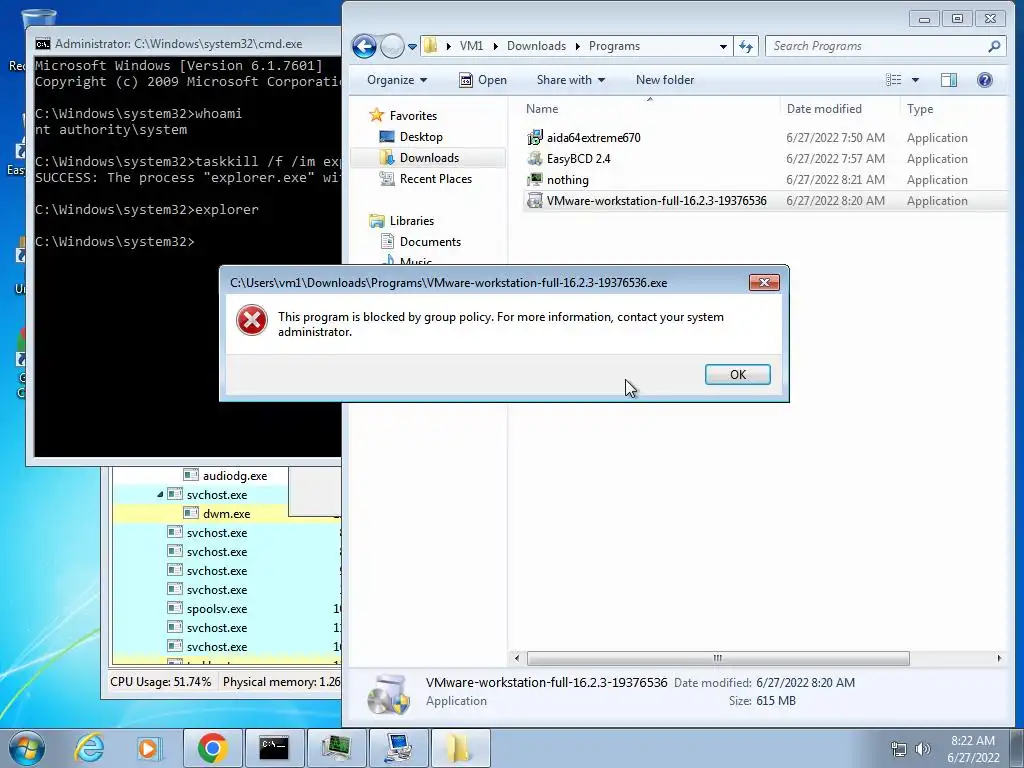Viewport: 1024px width, 768px height.
Task: Expand the address bar history dropdown
Action: click(723, 46)
